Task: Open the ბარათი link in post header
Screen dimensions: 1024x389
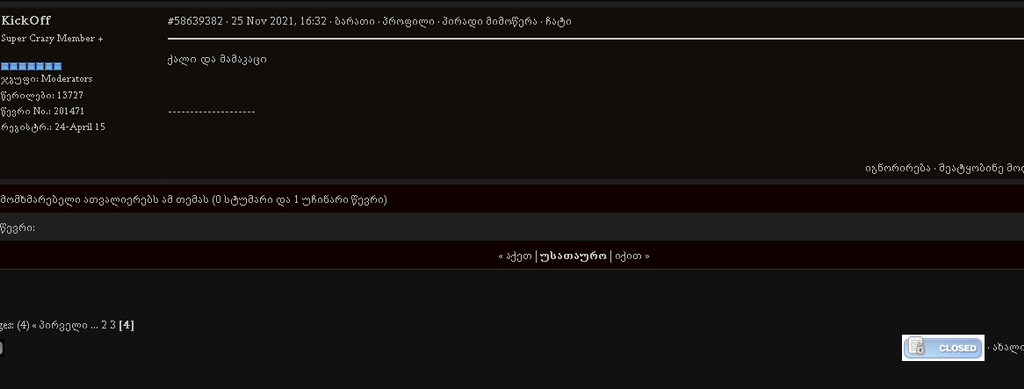Action: tap(355, 22)
